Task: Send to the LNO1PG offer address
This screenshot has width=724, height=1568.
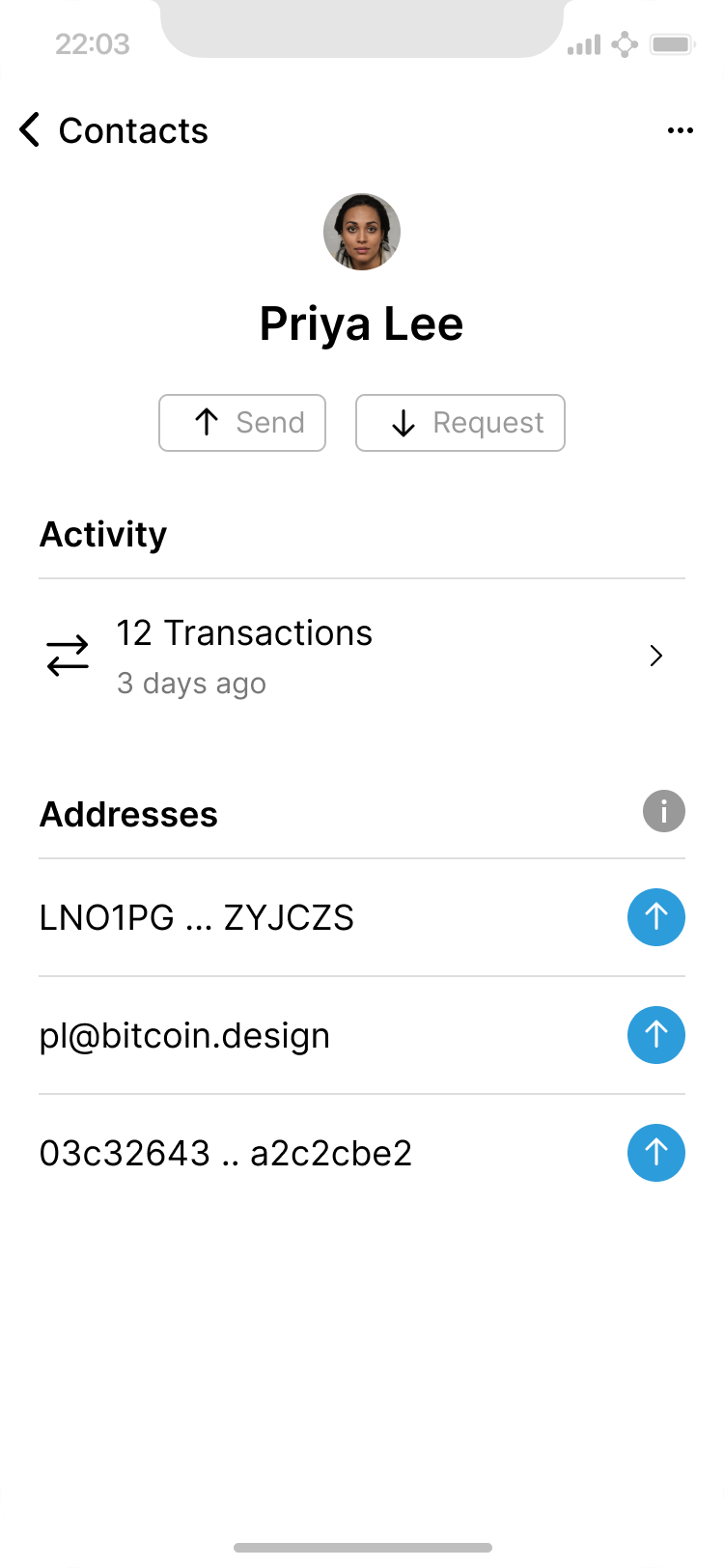Action: click(656, 917)
